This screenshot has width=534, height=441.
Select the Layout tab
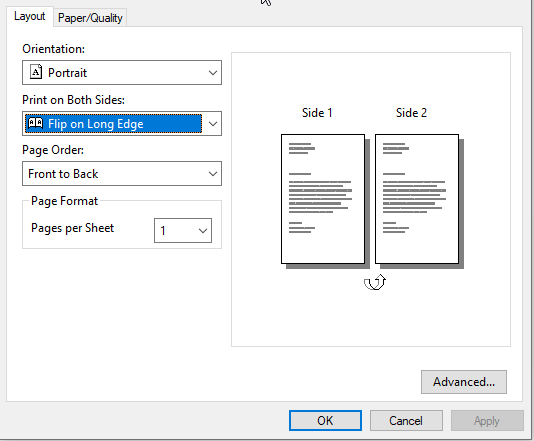[x=30, y=16]
